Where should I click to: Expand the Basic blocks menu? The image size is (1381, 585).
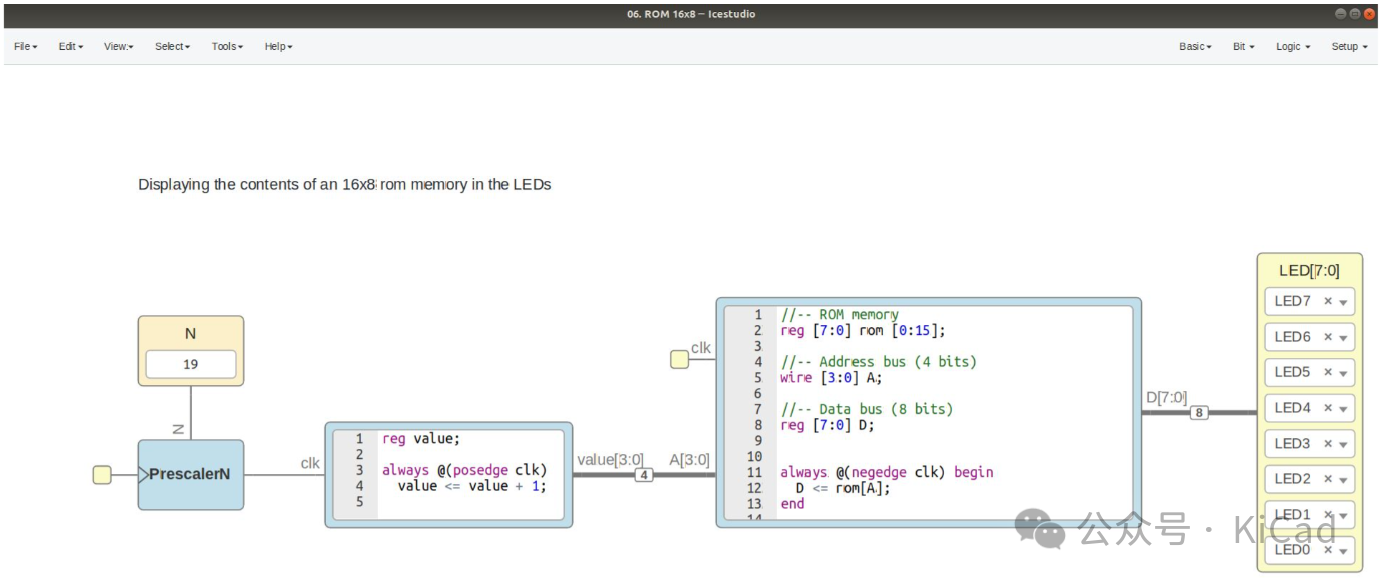pos(1195,46)
